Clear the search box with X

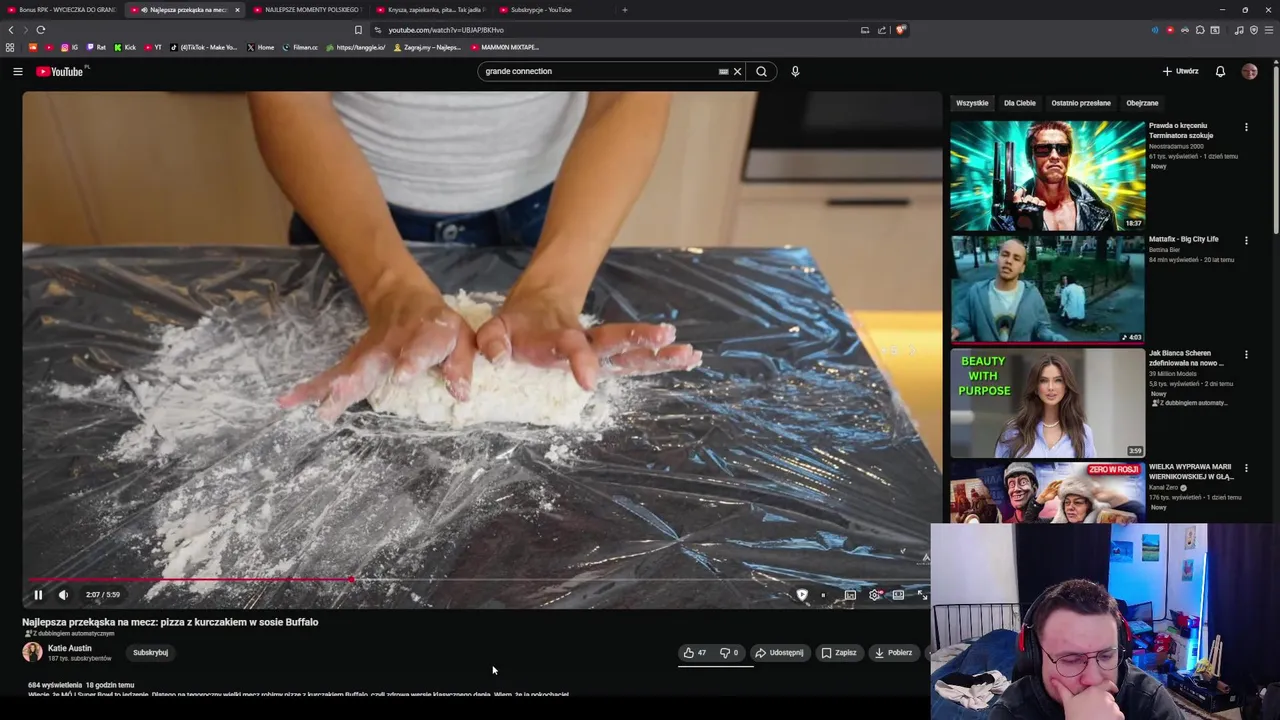pos(737,71)
